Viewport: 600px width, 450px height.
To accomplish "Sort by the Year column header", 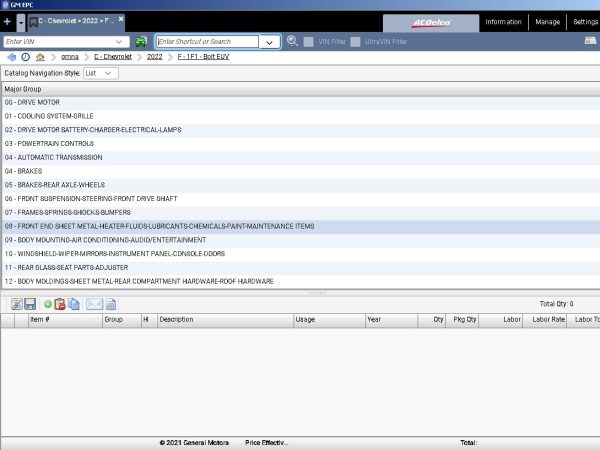I will click(391, 320).
